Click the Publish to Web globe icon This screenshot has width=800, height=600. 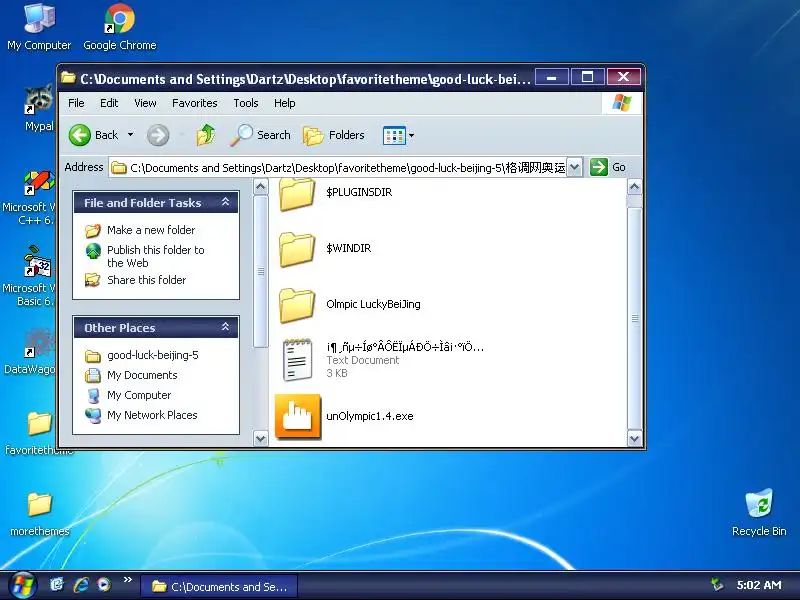tap(93, 251)
